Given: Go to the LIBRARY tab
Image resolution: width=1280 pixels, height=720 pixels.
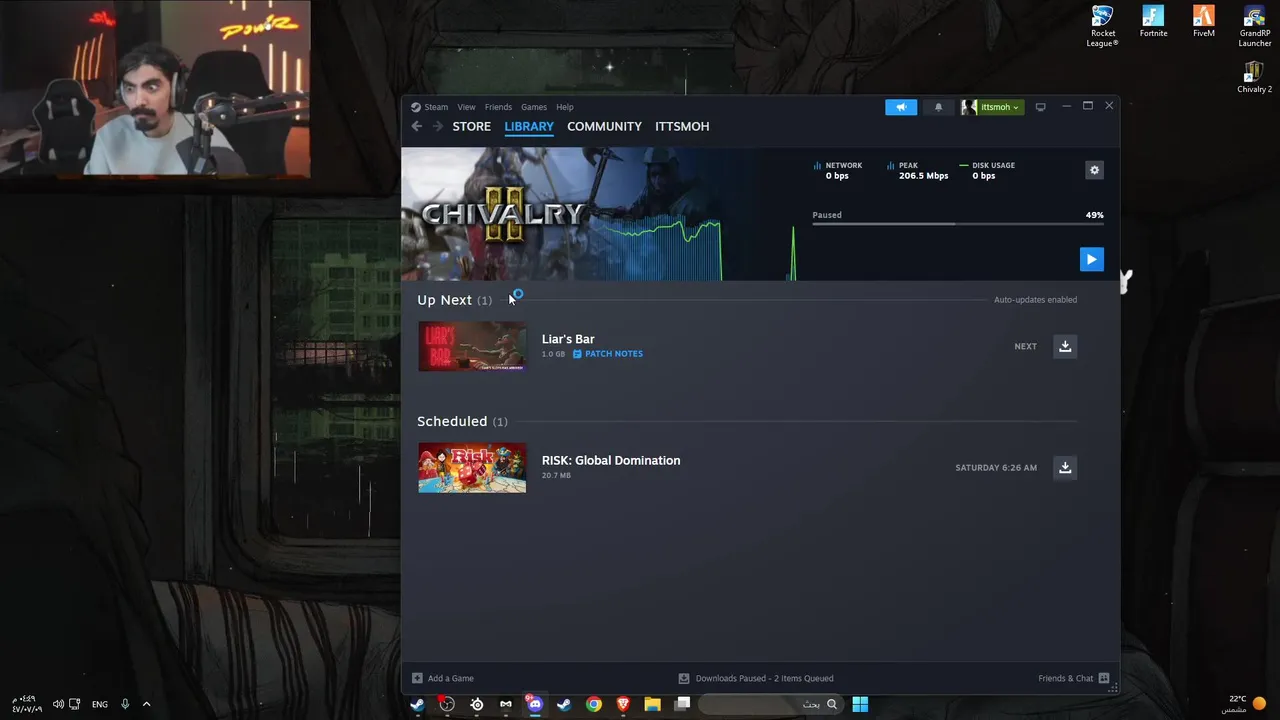Looking at the screenshot, I should pos(529,126).
